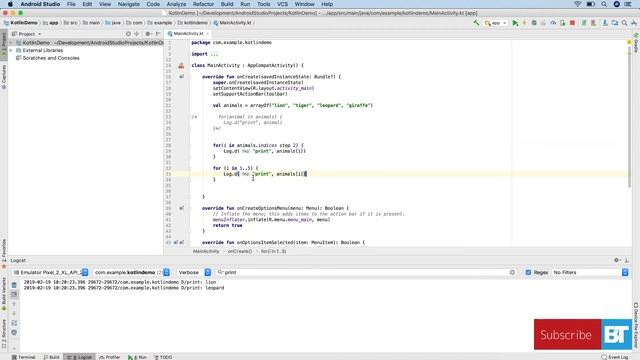Toggle the Favorites side tab

click(x=4, y=253)
